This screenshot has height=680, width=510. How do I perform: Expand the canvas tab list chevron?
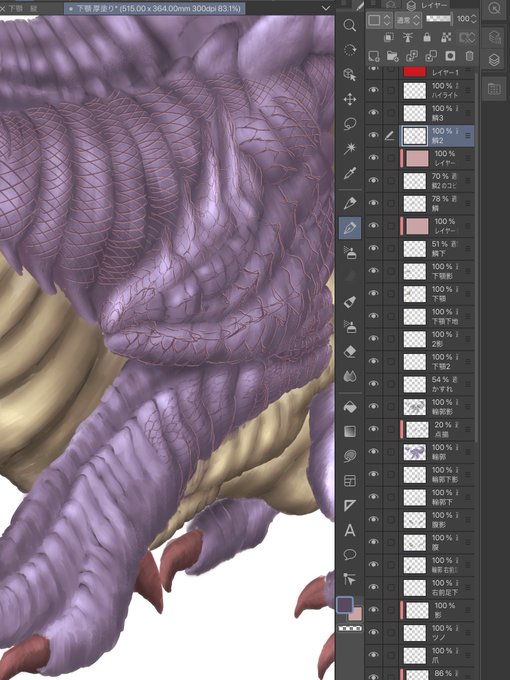(x=326, y=8)
